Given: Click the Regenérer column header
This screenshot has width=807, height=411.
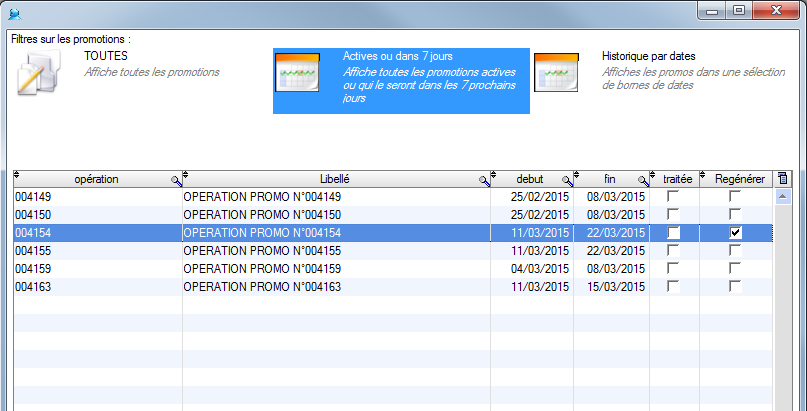Looking at the screenshot, I should 740,179.
